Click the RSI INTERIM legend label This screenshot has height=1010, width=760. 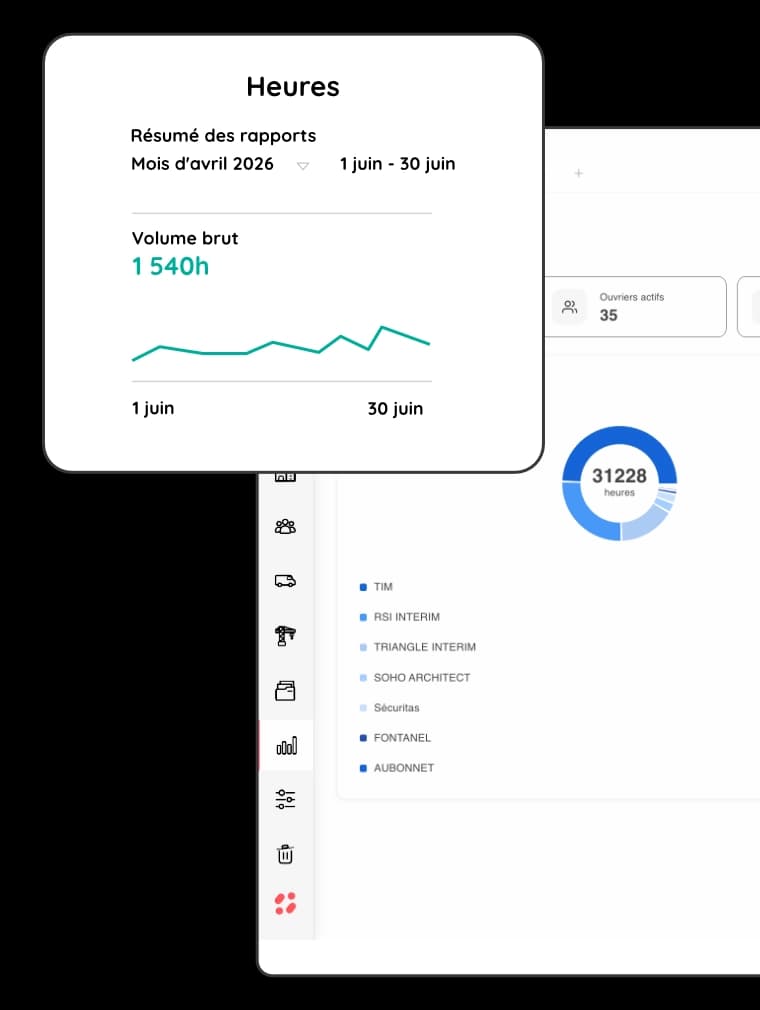406,617
